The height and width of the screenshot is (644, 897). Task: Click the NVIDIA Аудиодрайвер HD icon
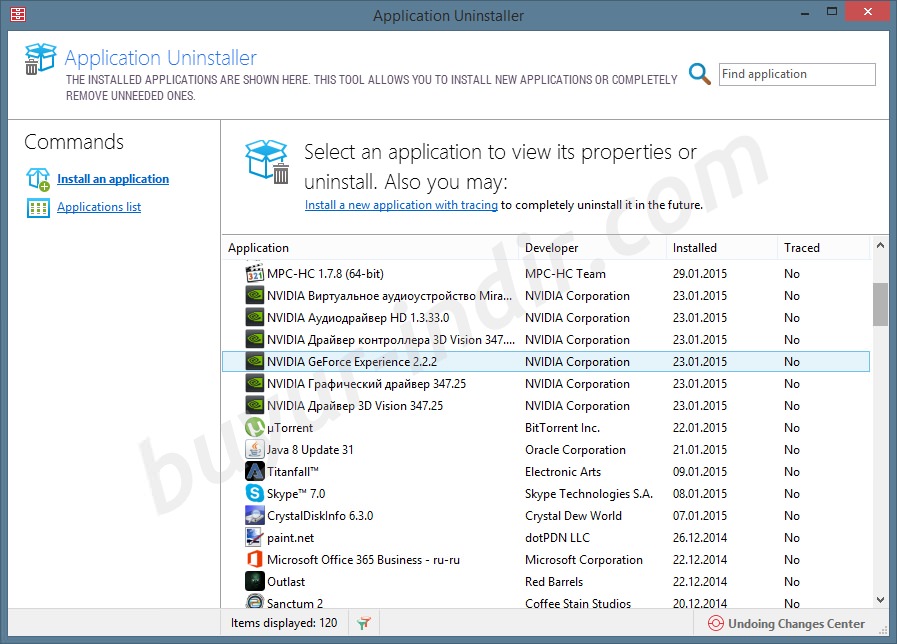[255, 317]
